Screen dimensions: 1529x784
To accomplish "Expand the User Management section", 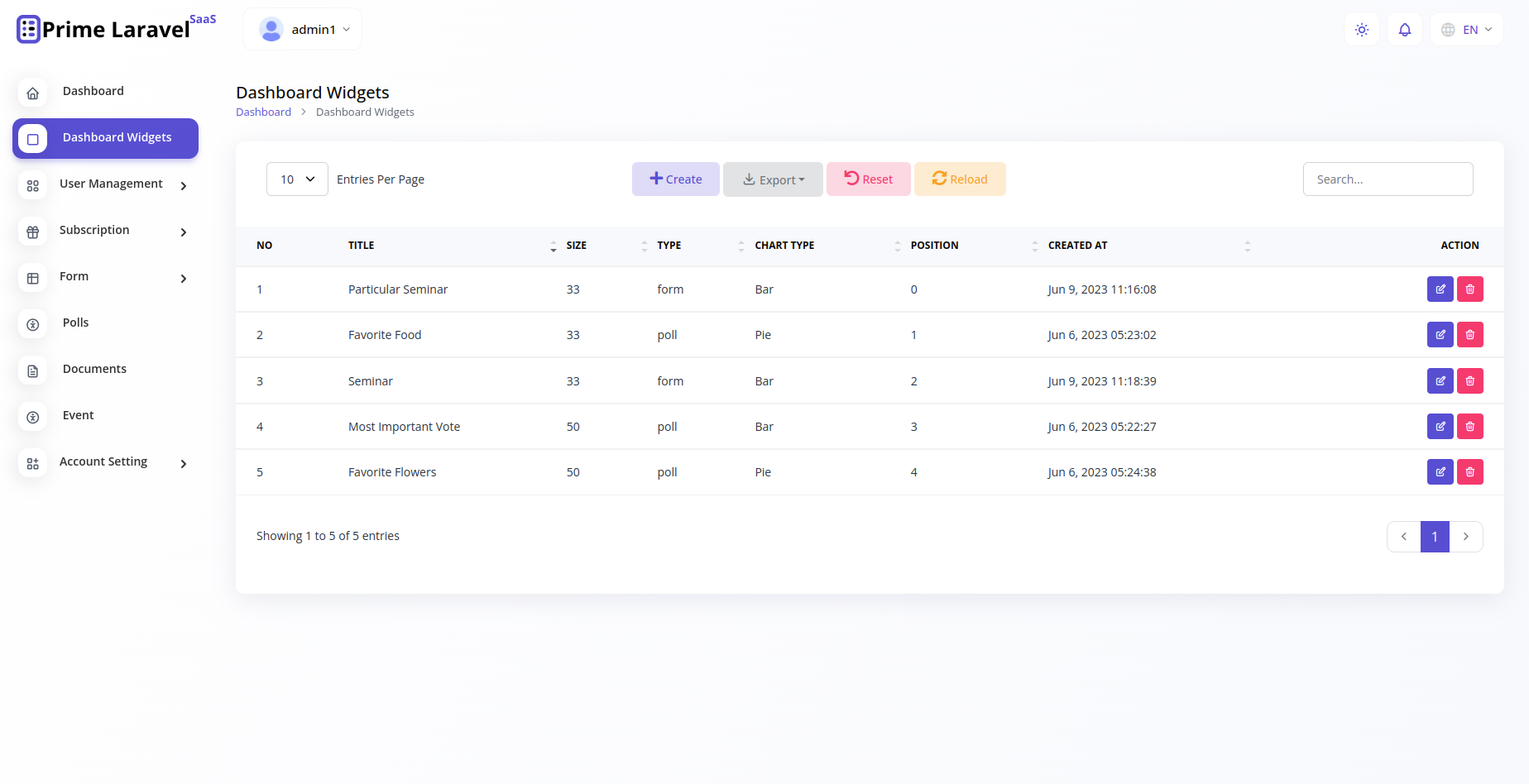I will 111,184.
